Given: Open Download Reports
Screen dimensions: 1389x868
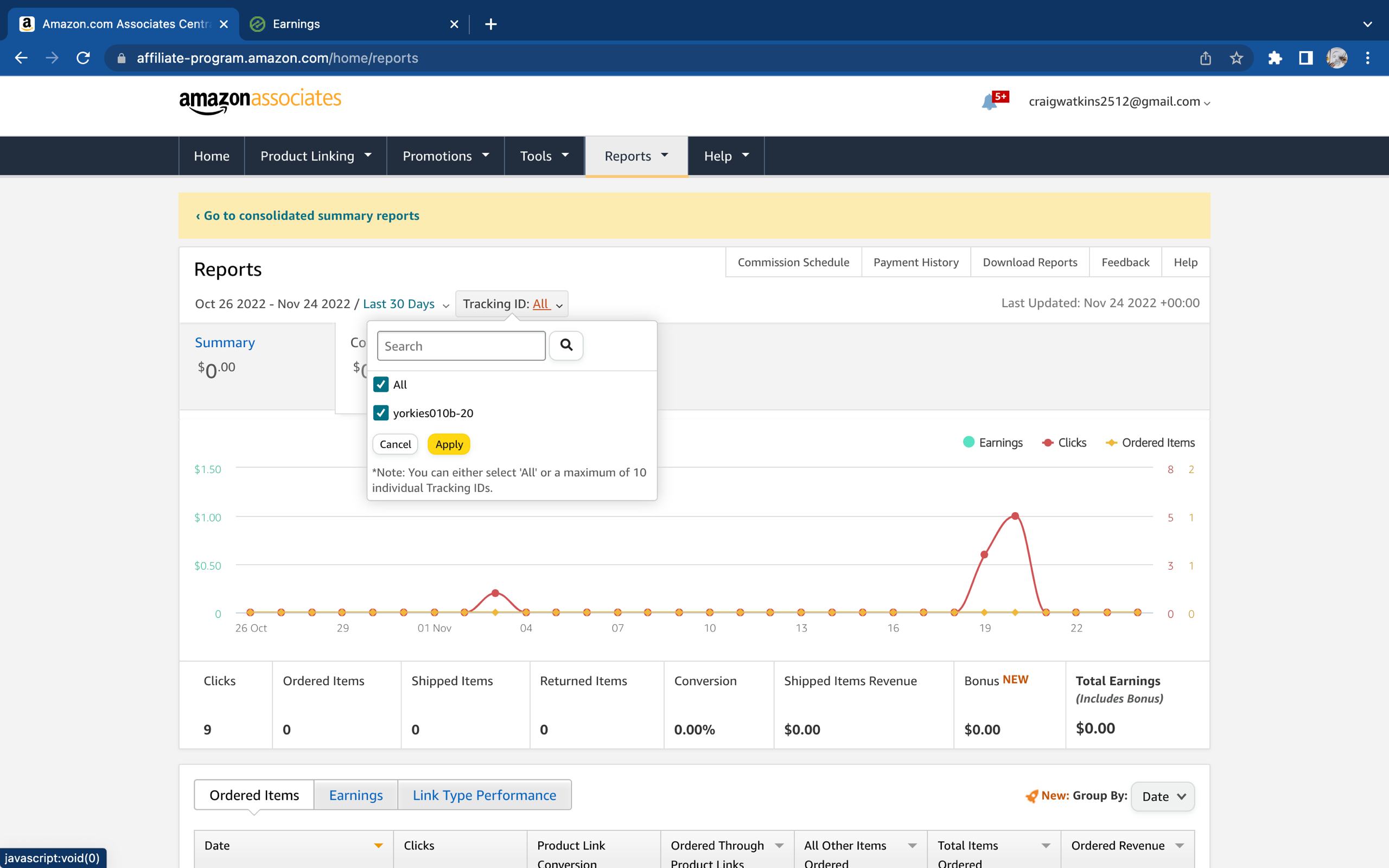Looking at the screenshot, I should pyautogui.click(x=1030, y=263).
